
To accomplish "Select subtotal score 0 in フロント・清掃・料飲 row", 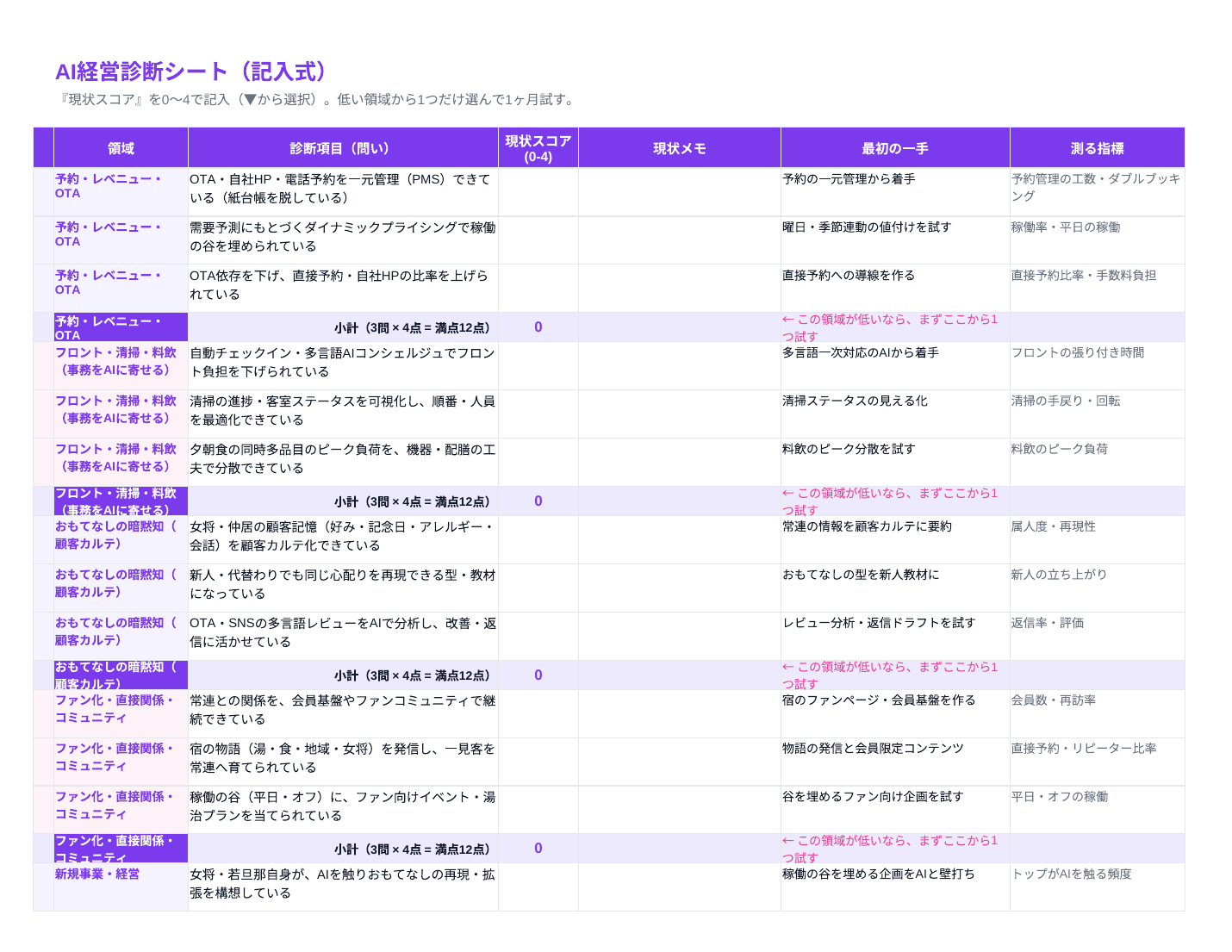I will pyautogui.click(x=538, y=501).
